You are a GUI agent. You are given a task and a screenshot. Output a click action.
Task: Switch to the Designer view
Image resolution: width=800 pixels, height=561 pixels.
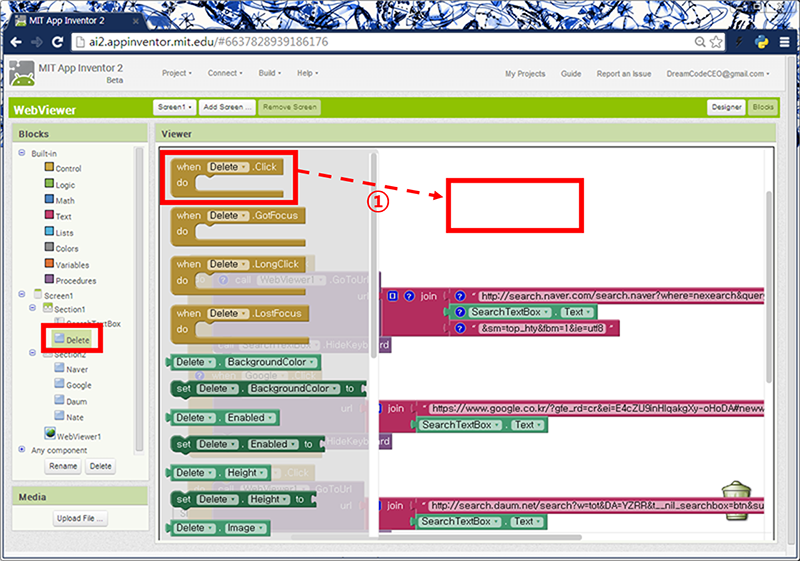click(x=727, y=107)
